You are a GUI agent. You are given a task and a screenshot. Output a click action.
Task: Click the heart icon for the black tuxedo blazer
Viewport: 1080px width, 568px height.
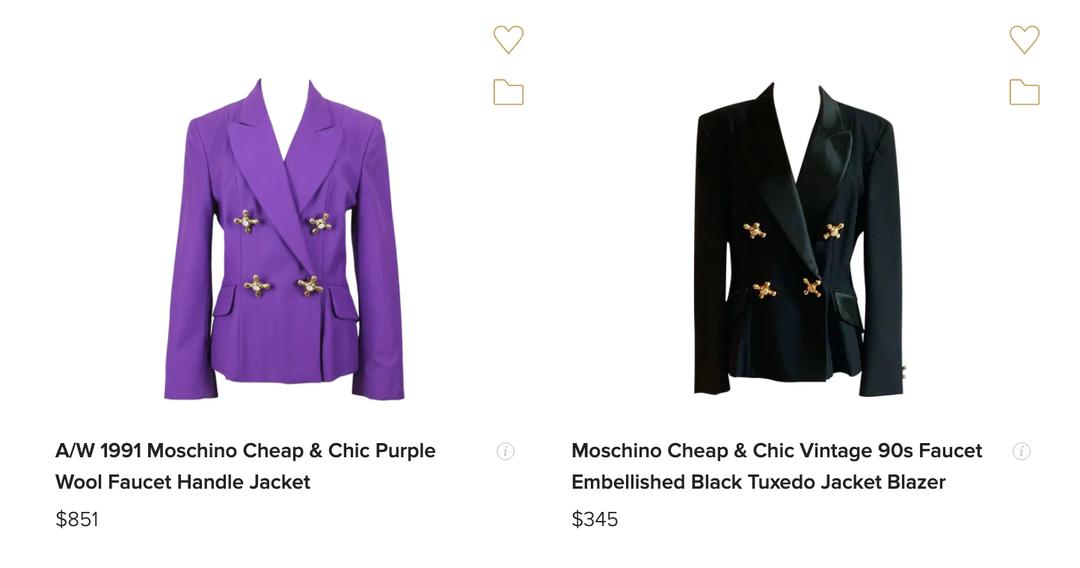(1024, 39)
